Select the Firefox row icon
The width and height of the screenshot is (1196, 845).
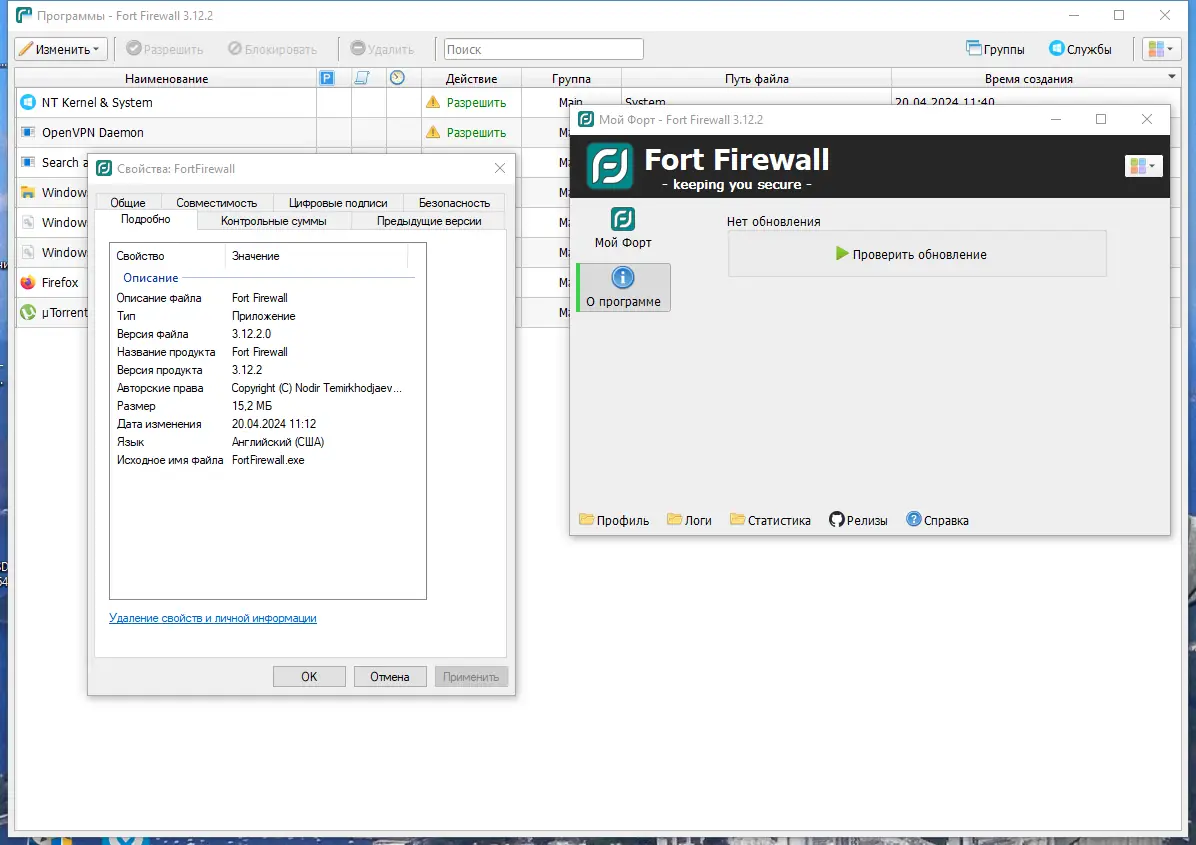pyautogui.click(x=28, y=282)
